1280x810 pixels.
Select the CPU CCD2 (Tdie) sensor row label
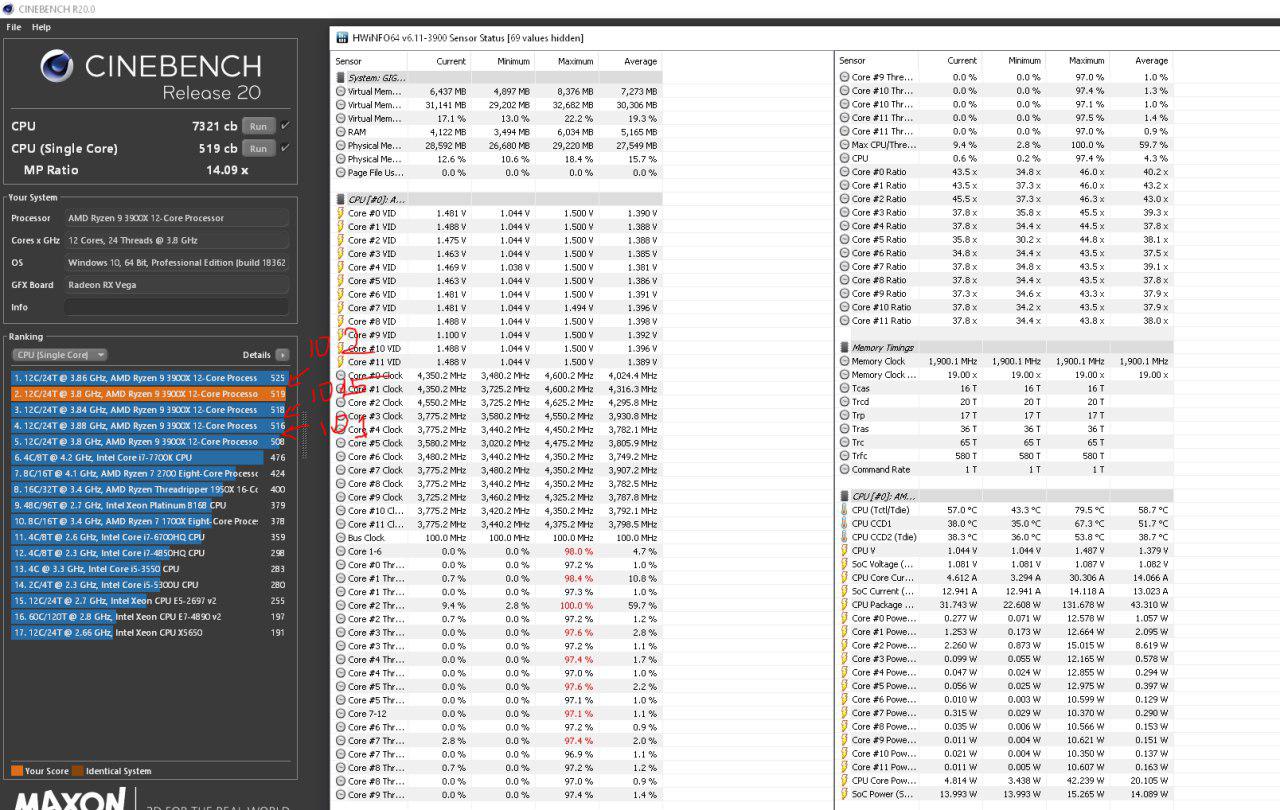click(x=884, y=537)
